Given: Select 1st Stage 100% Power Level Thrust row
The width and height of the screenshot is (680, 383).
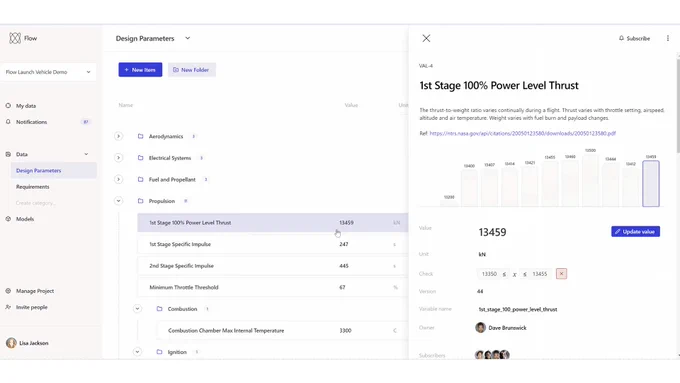Looking at the screenshot, I should click(x=273, y=223).
